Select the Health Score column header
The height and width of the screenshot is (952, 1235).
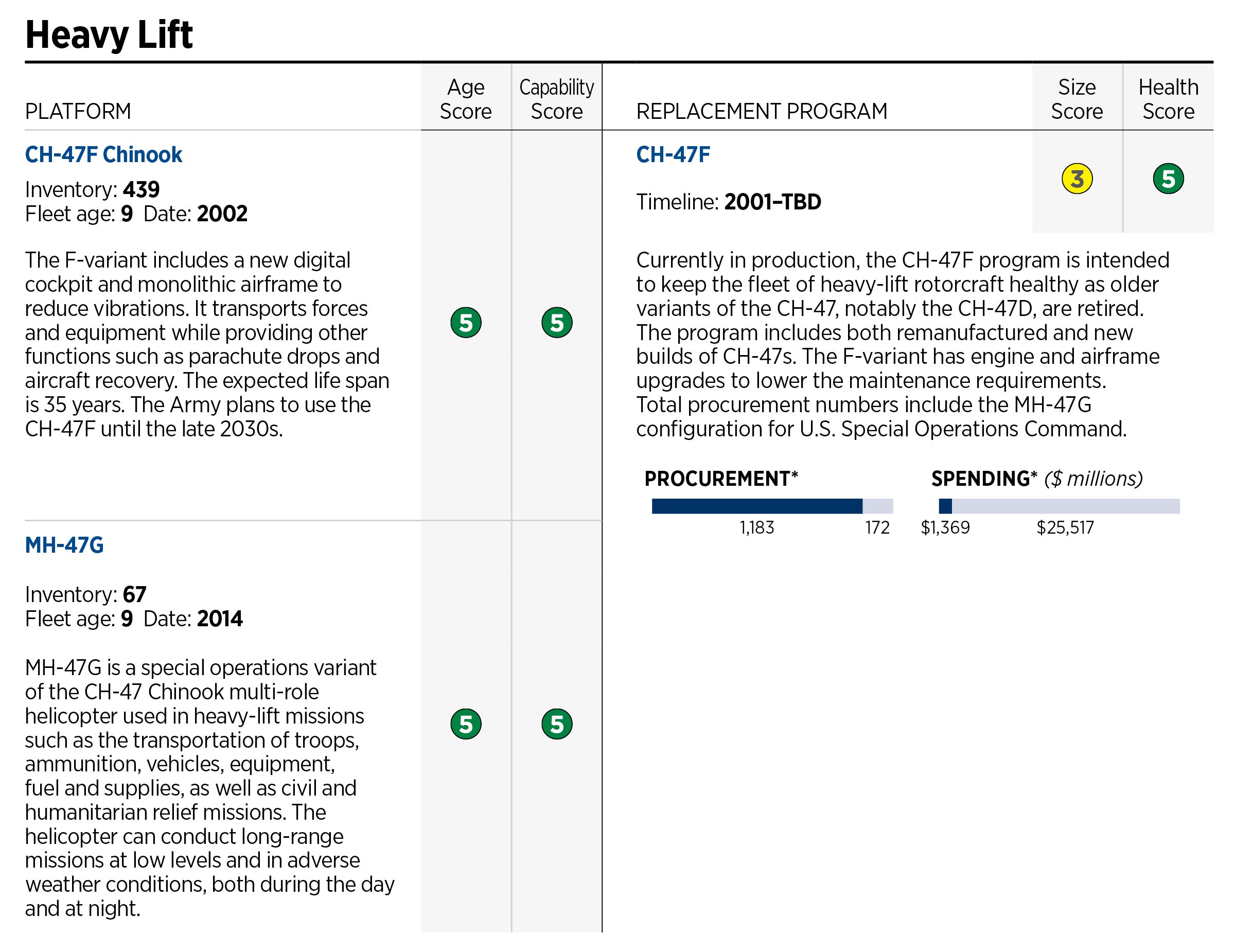1168,99
